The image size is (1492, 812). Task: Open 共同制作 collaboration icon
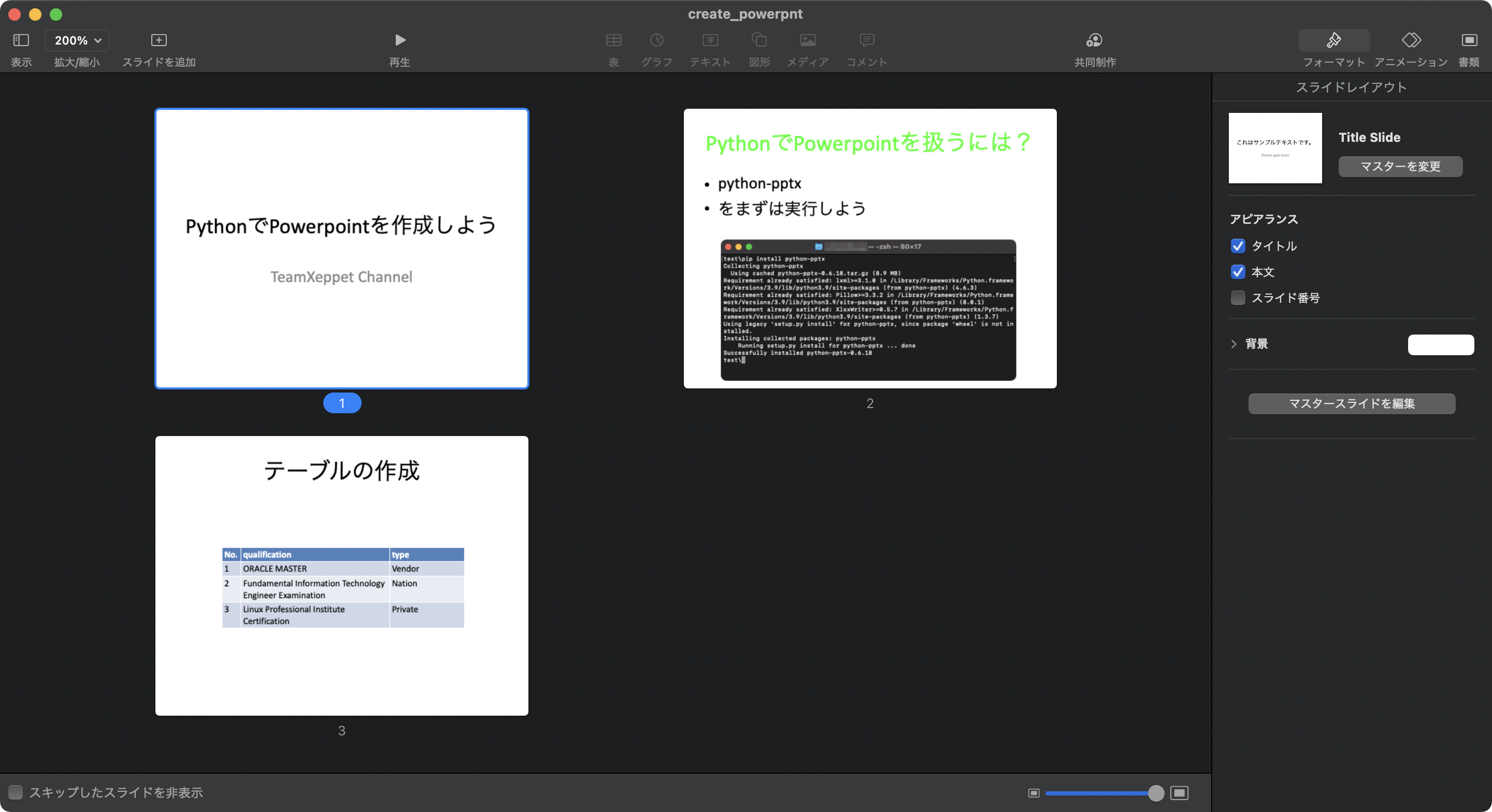(x=1094, y=40)
